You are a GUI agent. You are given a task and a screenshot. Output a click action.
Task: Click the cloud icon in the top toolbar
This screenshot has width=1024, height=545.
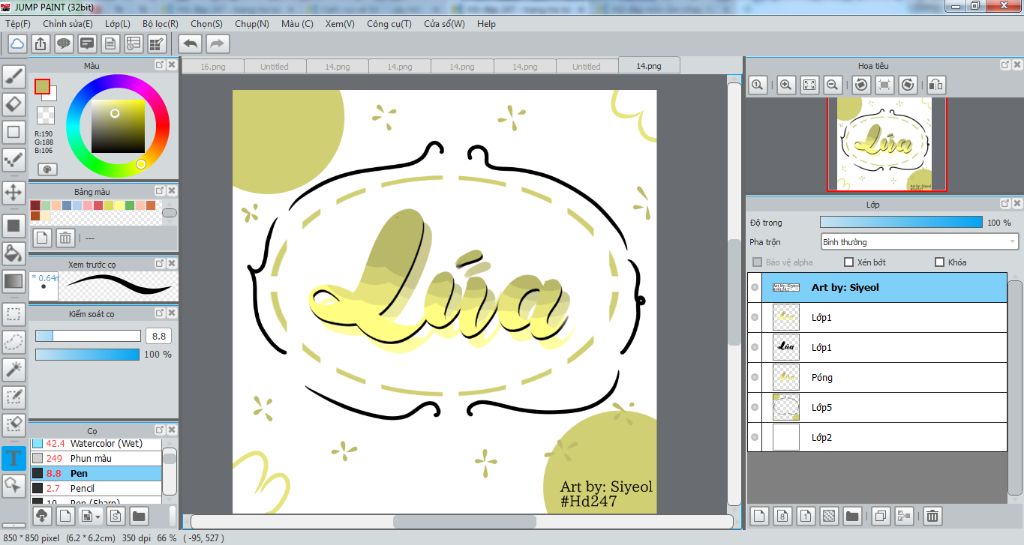click(x=17, y=44)
